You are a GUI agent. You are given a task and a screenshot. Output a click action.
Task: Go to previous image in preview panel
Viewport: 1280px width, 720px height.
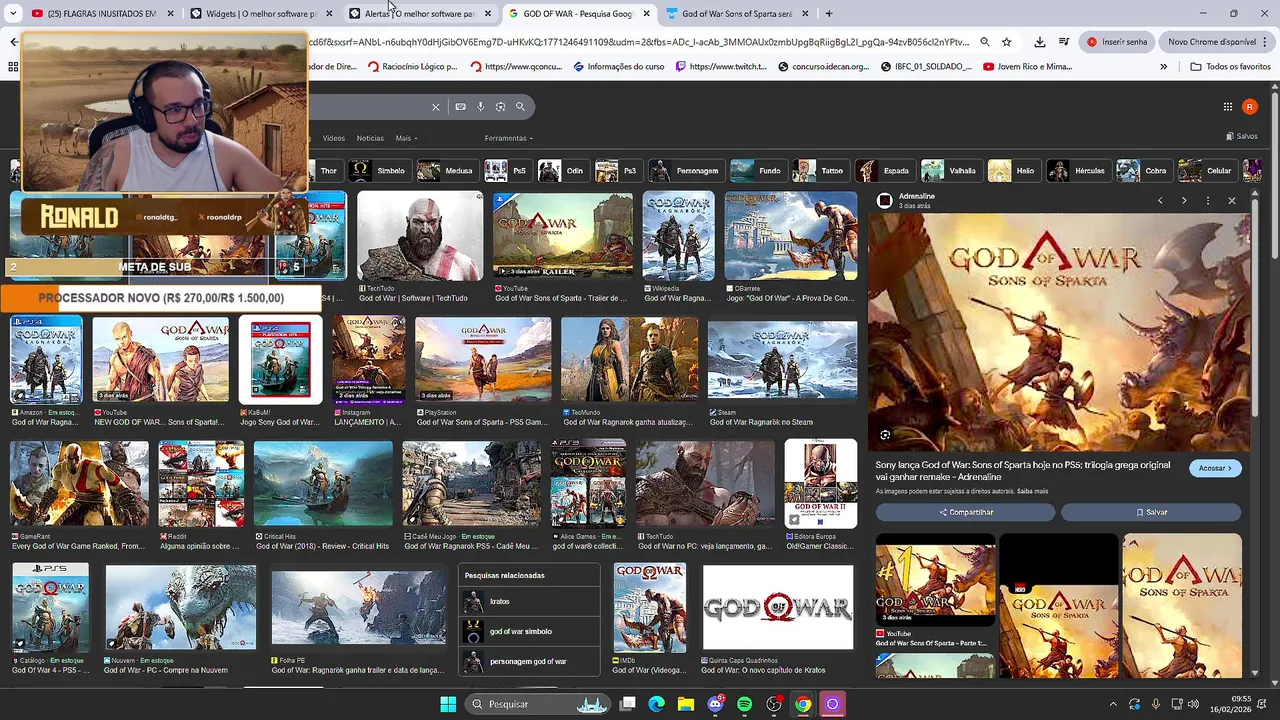1160,201
